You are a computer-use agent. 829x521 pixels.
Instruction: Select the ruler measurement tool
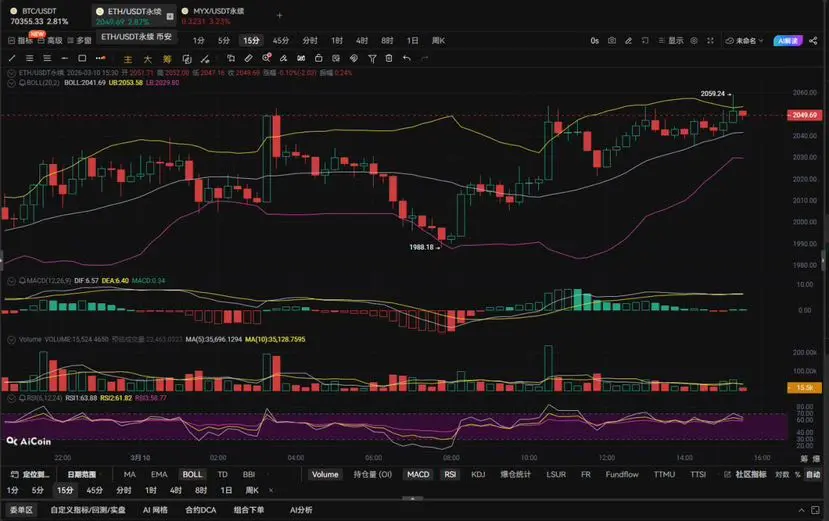pos(248,59)
